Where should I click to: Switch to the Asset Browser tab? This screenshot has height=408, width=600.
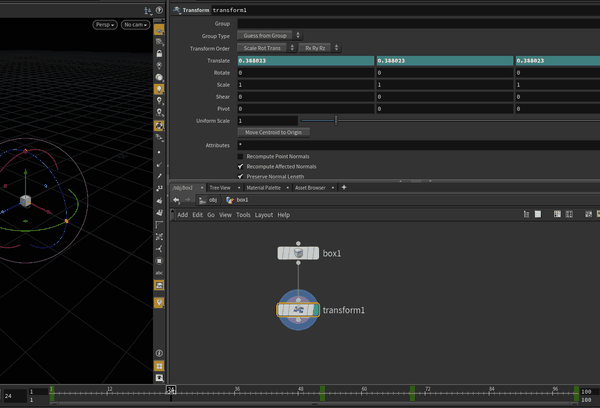[310, 188]
